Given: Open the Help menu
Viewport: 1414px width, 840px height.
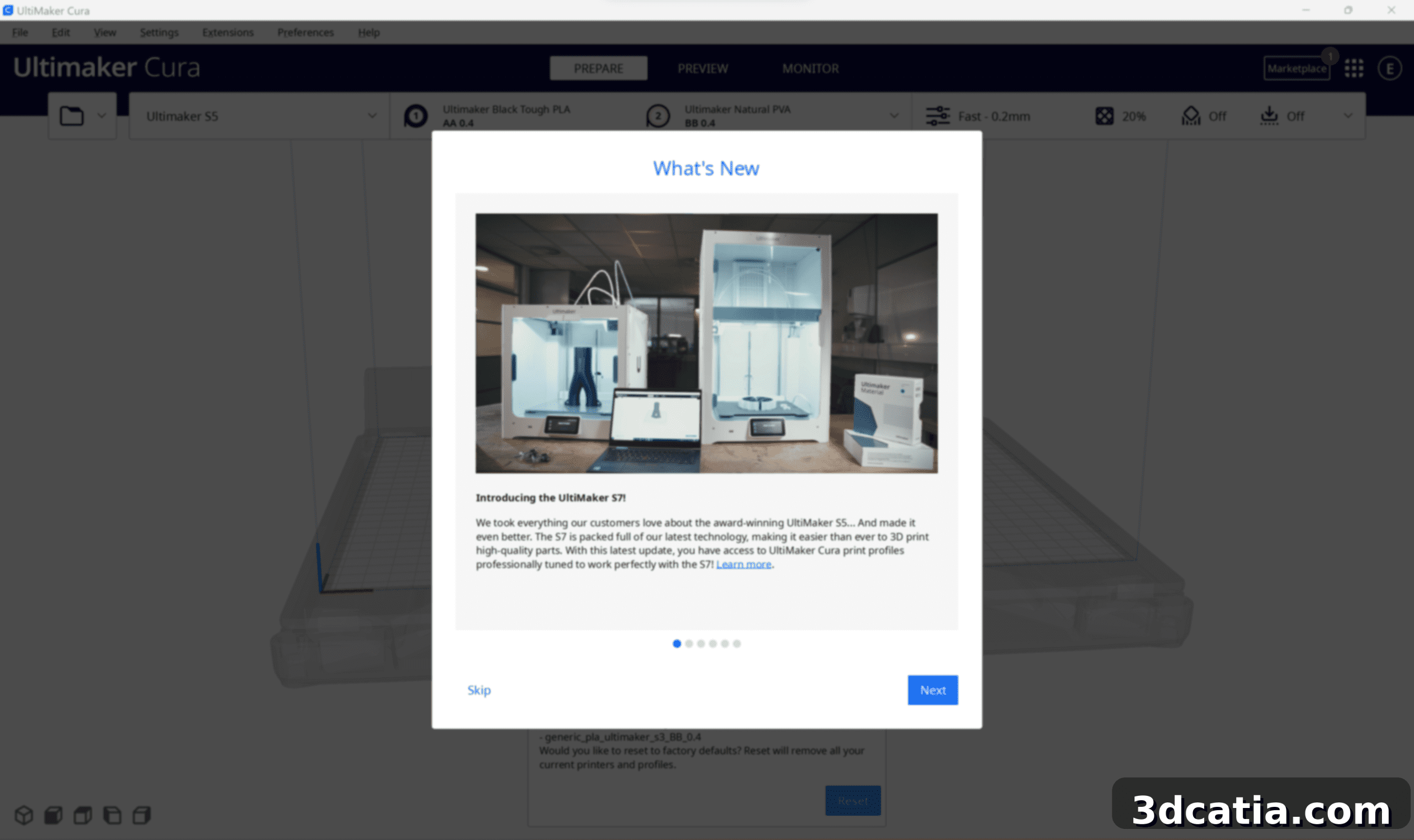Looking at the screenshot, I should coord(368,32).
